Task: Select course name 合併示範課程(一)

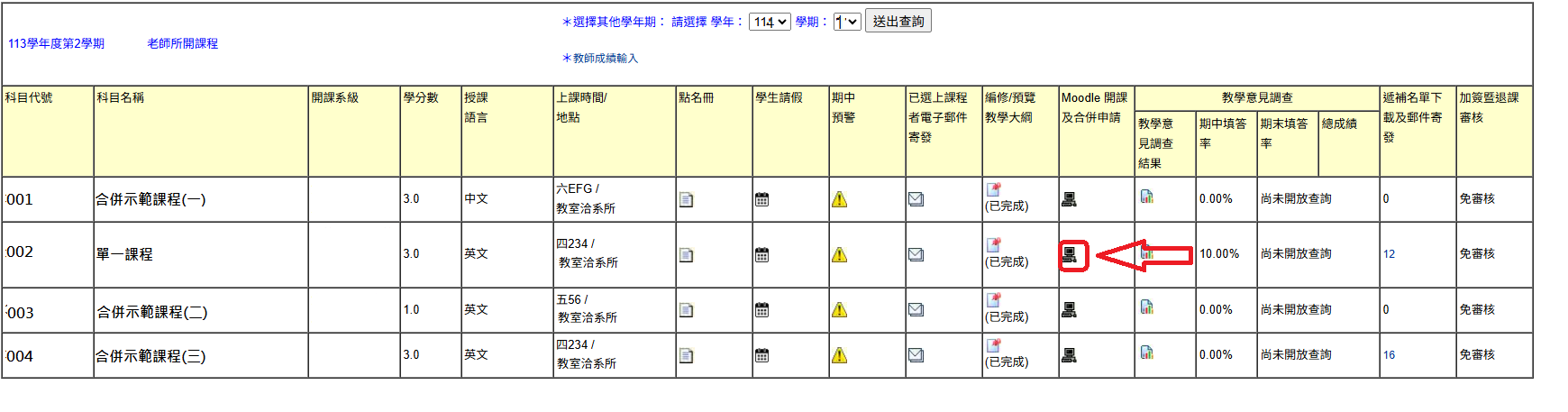Action: point(150,199)
